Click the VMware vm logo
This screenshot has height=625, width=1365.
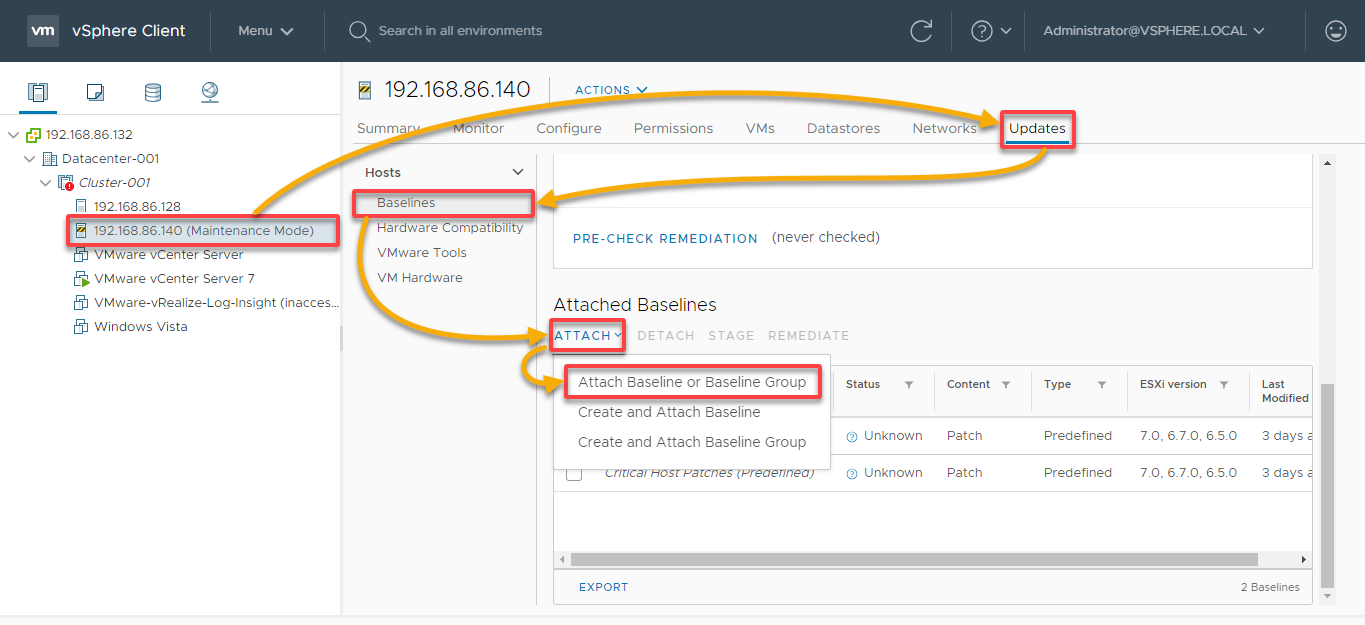pos(43,31)
